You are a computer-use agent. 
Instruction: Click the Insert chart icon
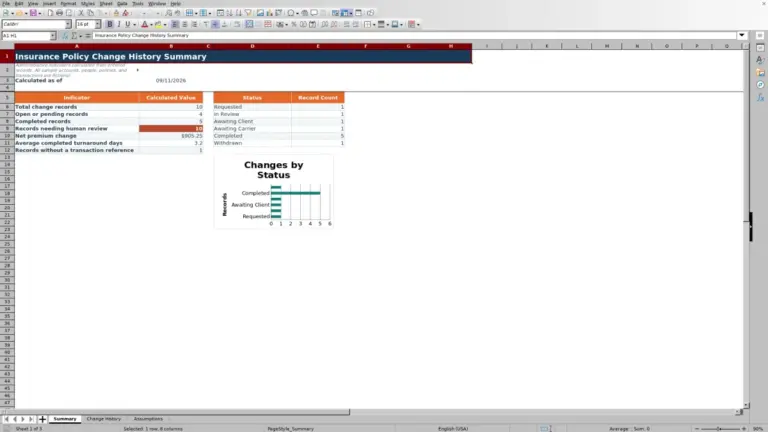point(269,13)
